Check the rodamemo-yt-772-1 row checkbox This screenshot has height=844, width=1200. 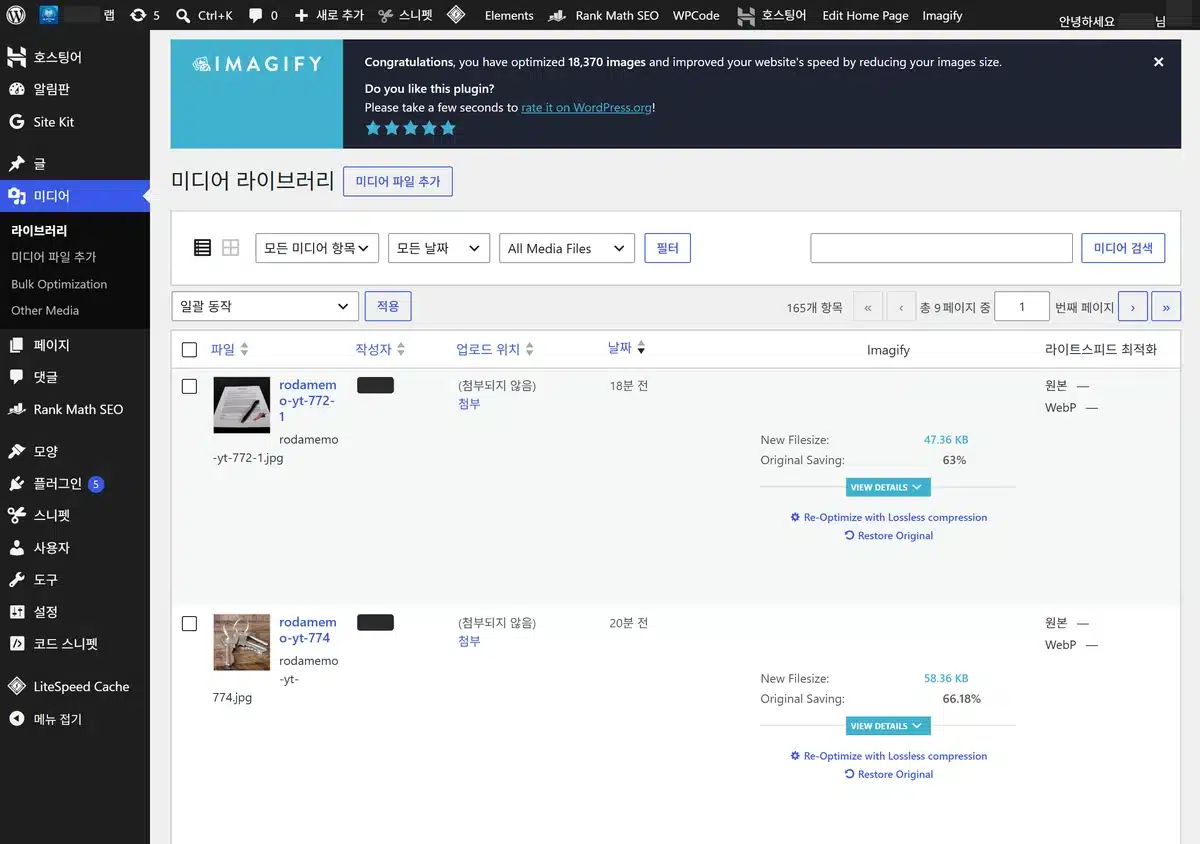click(190, 386)
